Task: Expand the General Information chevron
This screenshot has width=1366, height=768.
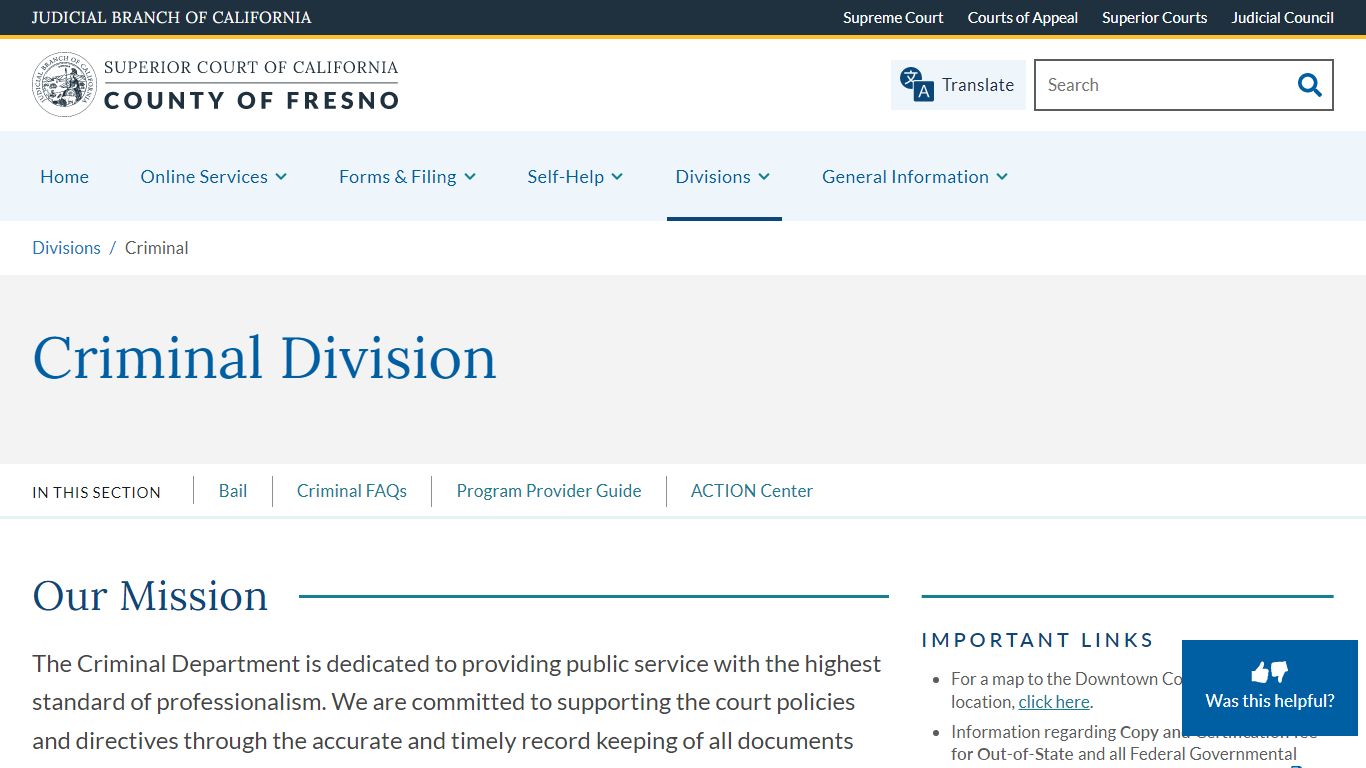Action: [x=1002, y=177]
